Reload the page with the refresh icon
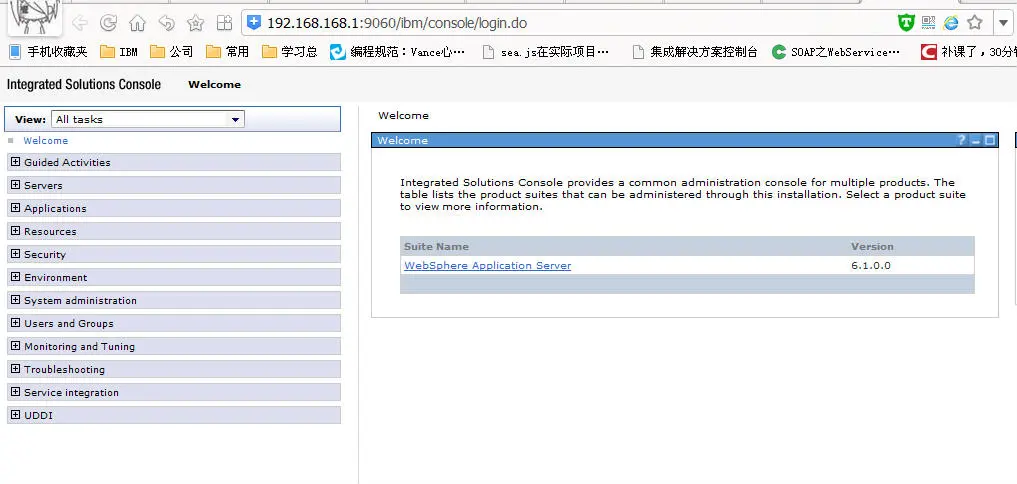This screenshot has width=1017, height=484. (108, 23)
